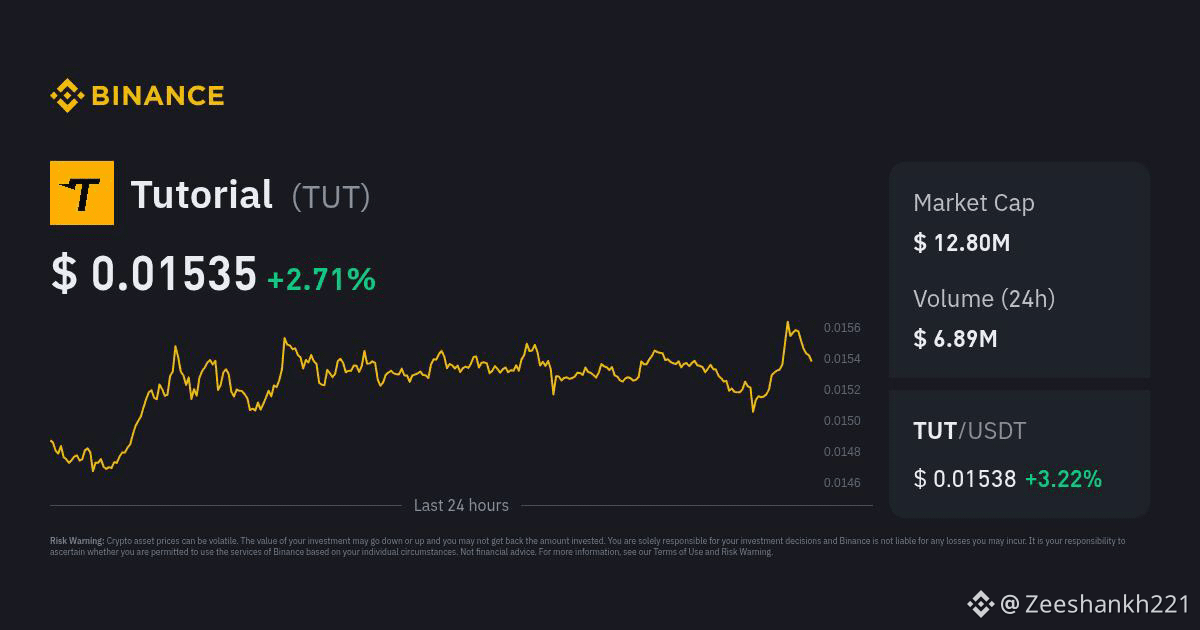Click the 0.0148 axis label
The width and height of the screenshot is (1200, 630).
842,452
